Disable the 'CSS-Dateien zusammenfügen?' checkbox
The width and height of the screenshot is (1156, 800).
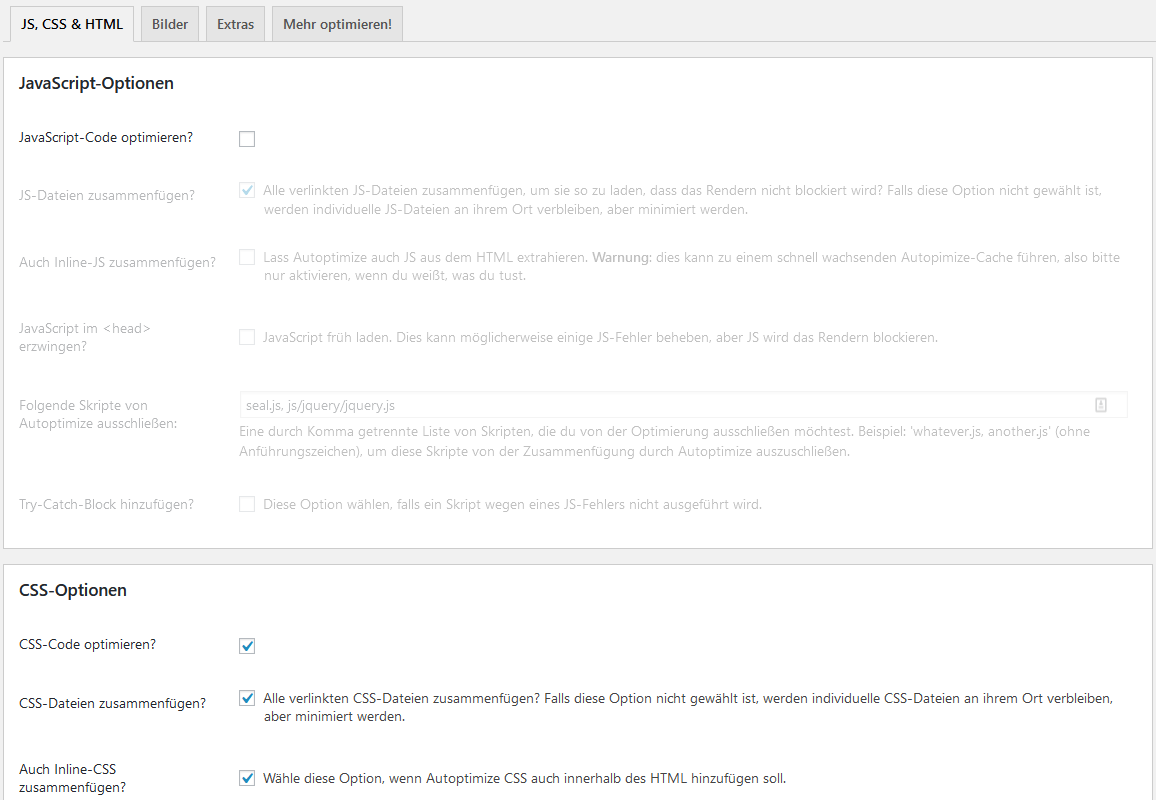[x=247, y=698]
